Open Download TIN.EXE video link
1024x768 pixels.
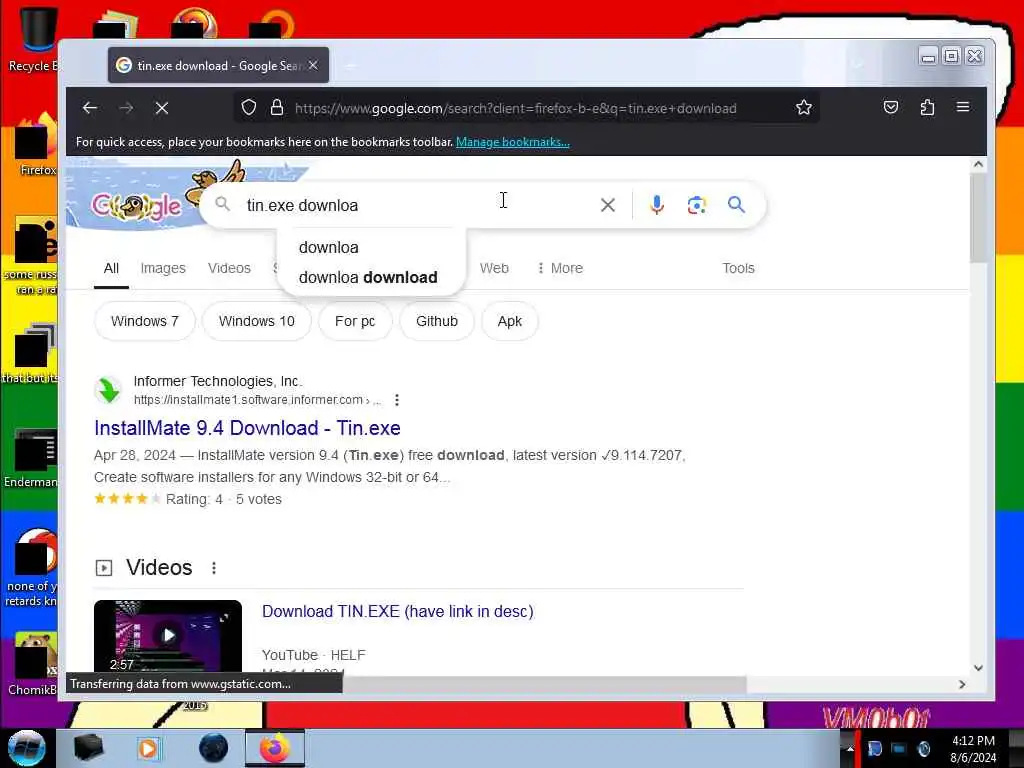pyautogui.click(x=398, y=611)
